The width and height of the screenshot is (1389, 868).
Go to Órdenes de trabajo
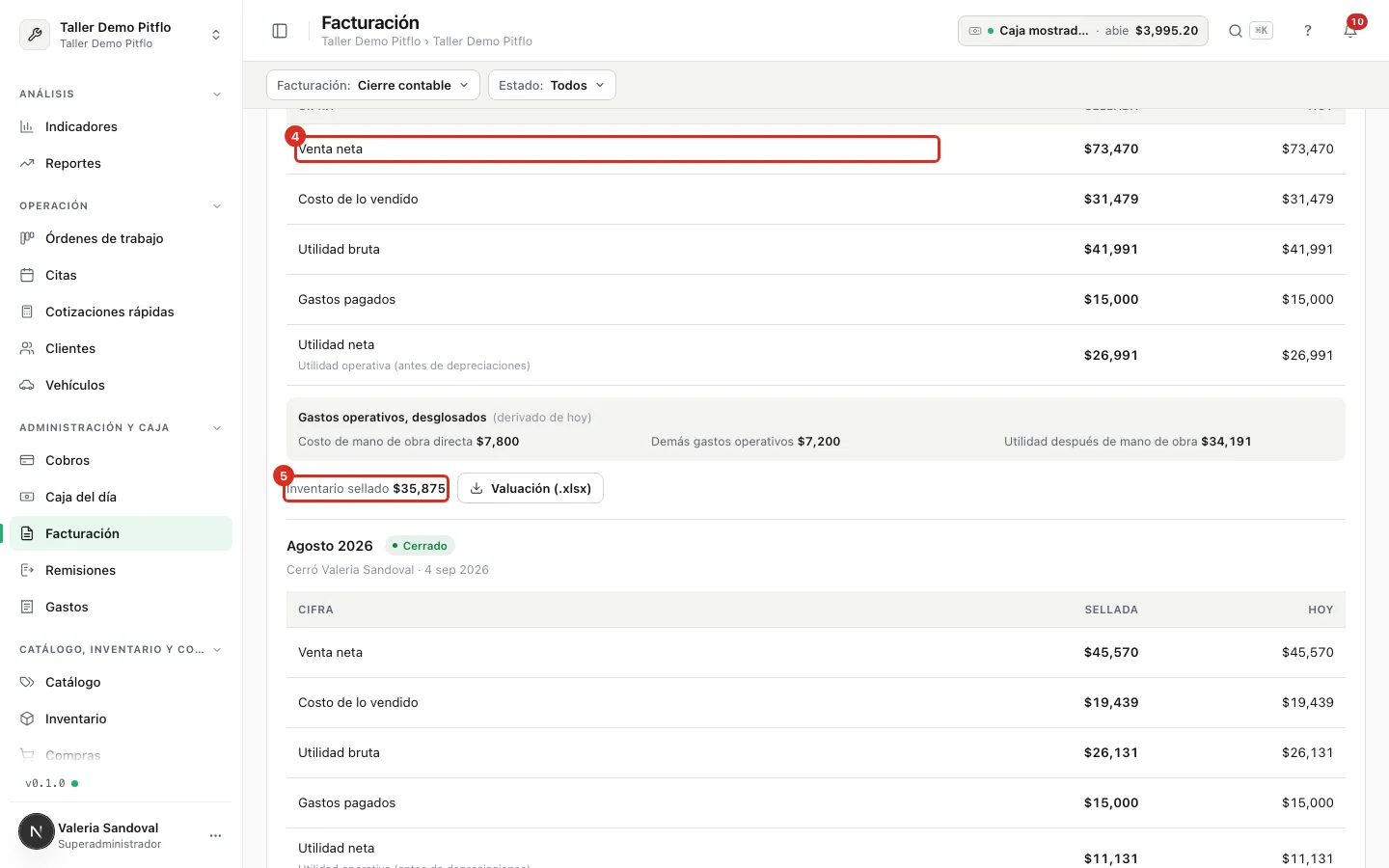(x=122, y=238)
